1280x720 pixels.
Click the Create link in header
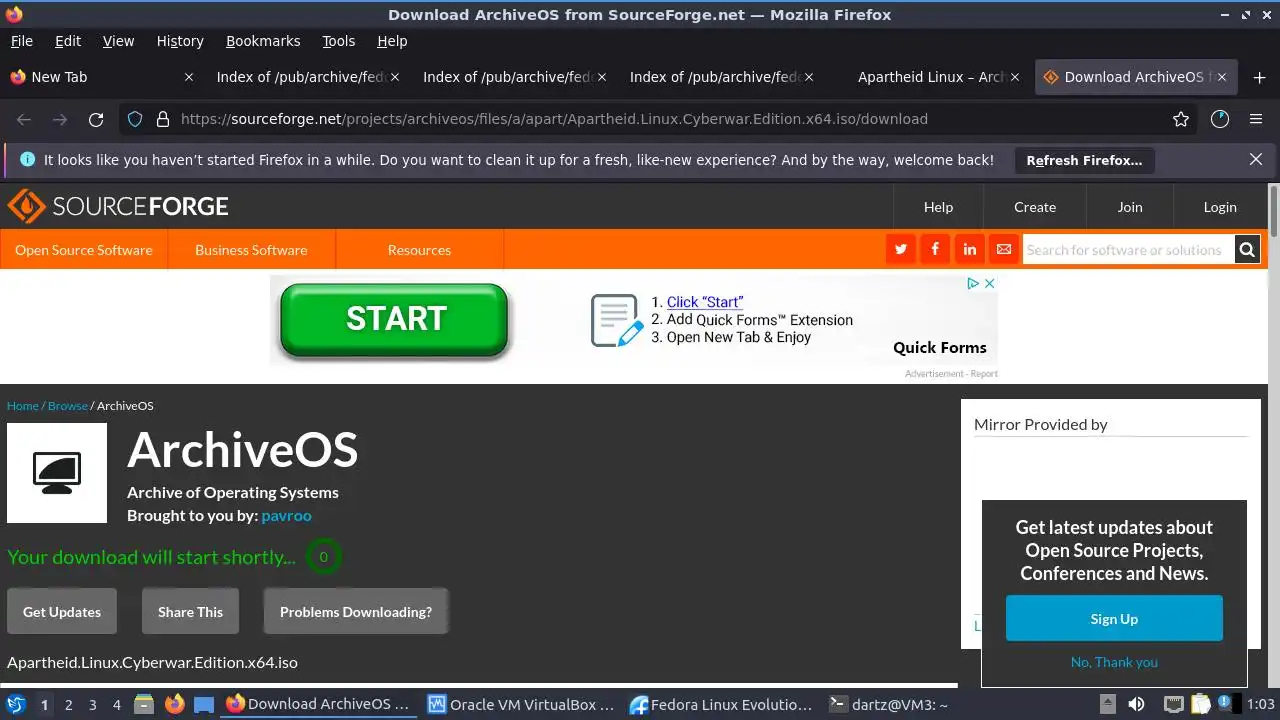click(x=1035, y=207)
